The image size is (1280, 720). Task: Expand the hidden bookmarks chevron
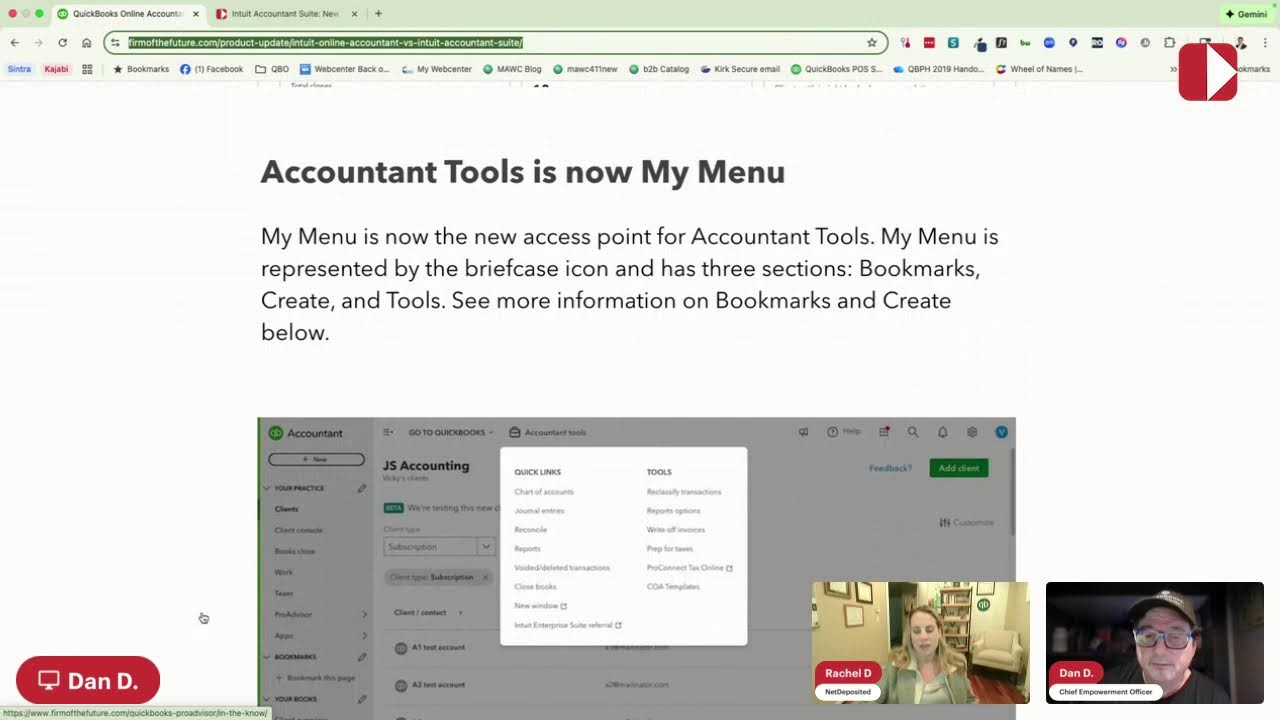coord(1173,69)
